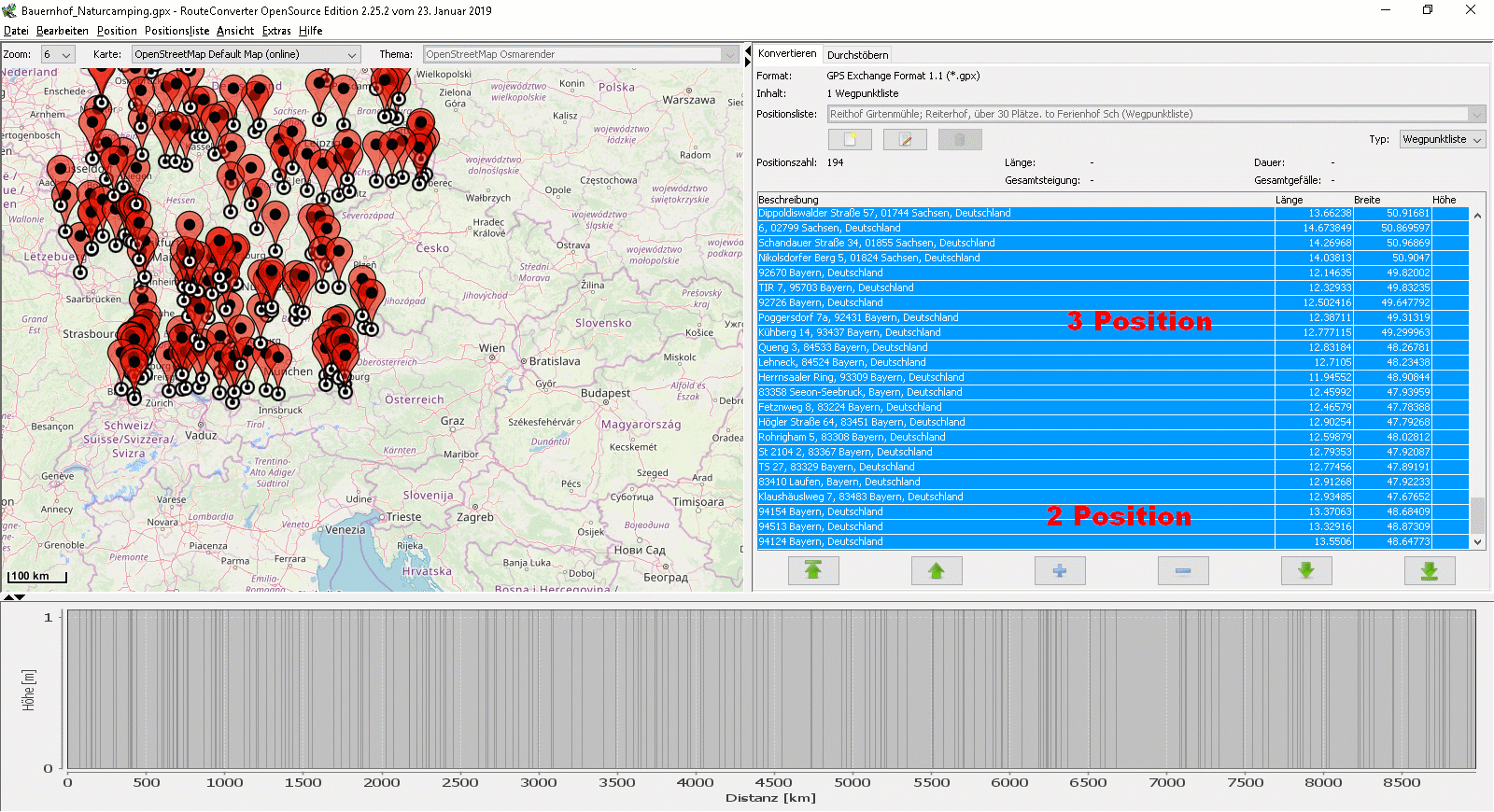
Task: Open the Positionsliste combo box
Action: (x=1156, y=114)
